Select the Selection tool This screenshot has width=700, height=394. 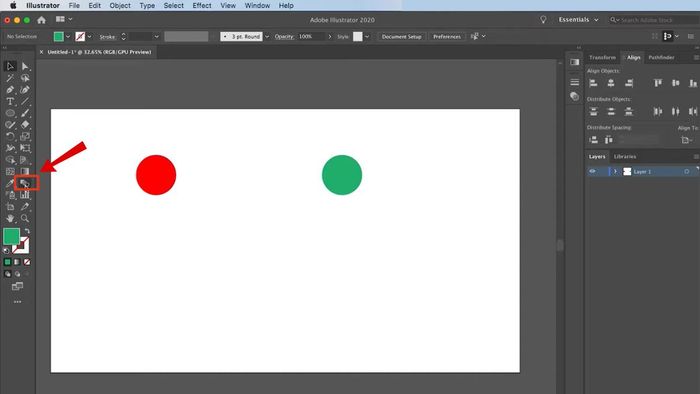10,66
